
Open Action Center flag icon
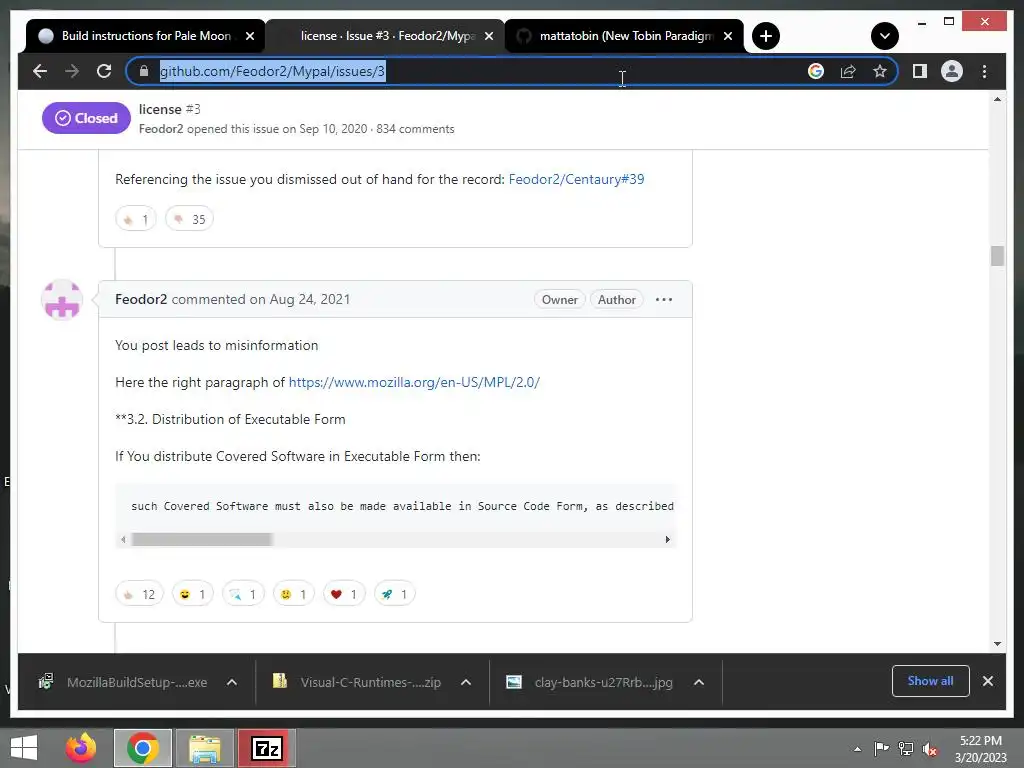[881, 749]
